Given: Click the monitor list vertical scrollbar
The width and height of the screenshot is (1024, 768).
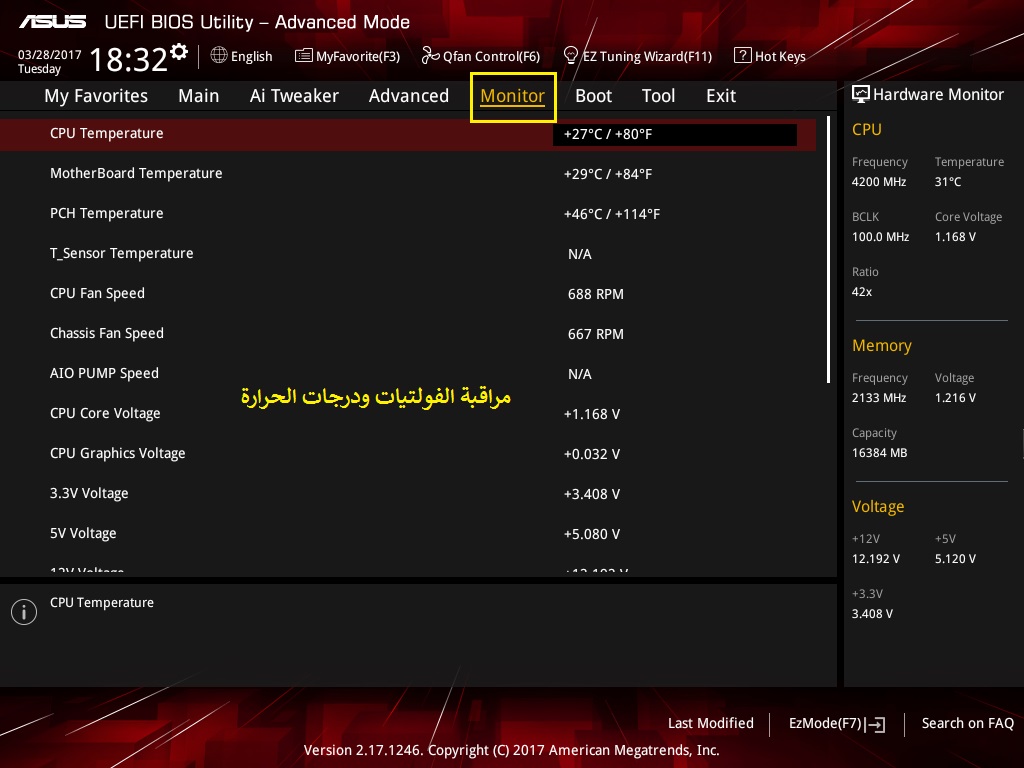Looking at the screenshot, I should click(x=828, y=249).
